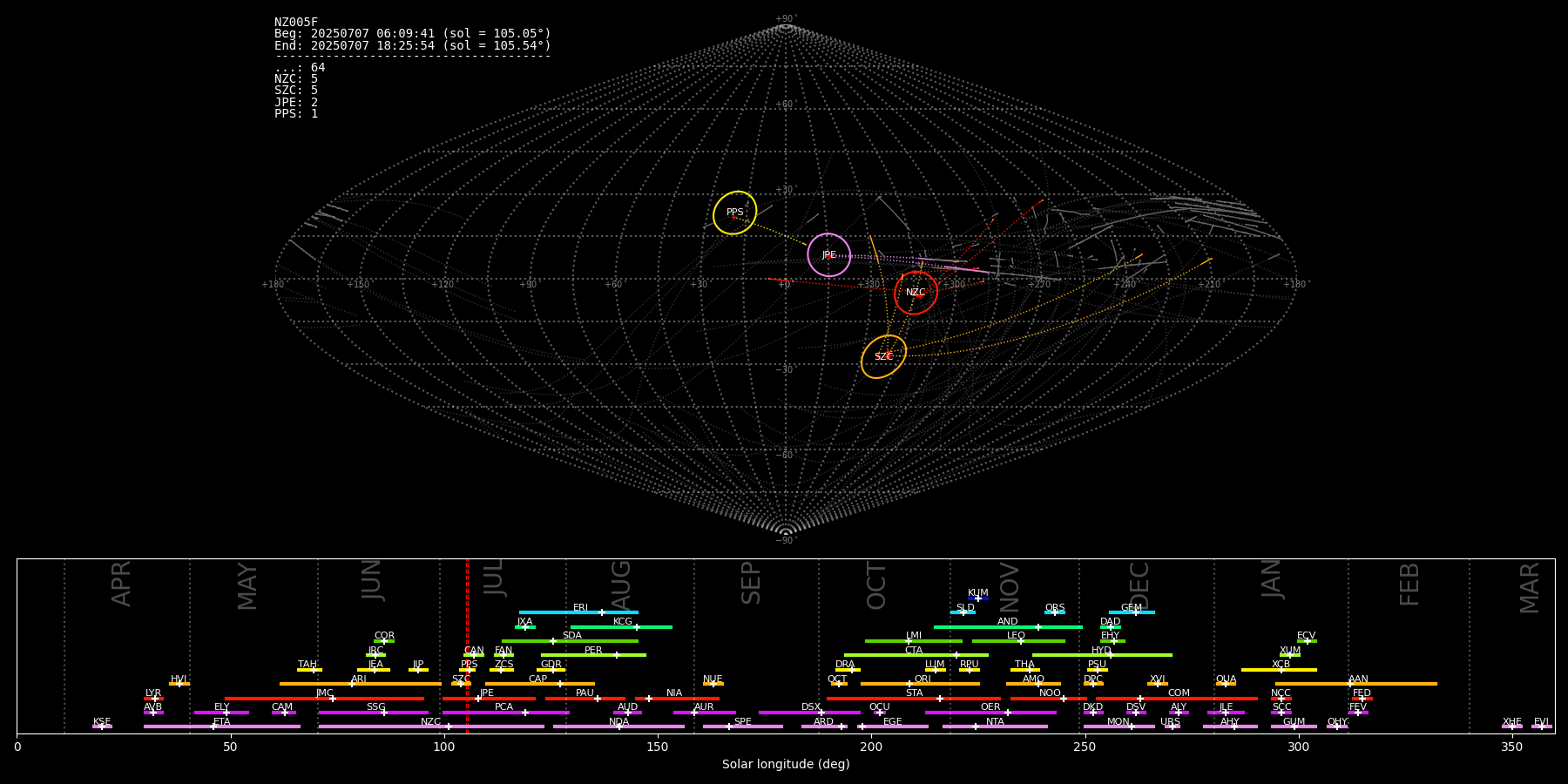The height and width of the screenshot is (784, 1568).
Task: Click the red COM shower bar
Action: pos(1177,699)
